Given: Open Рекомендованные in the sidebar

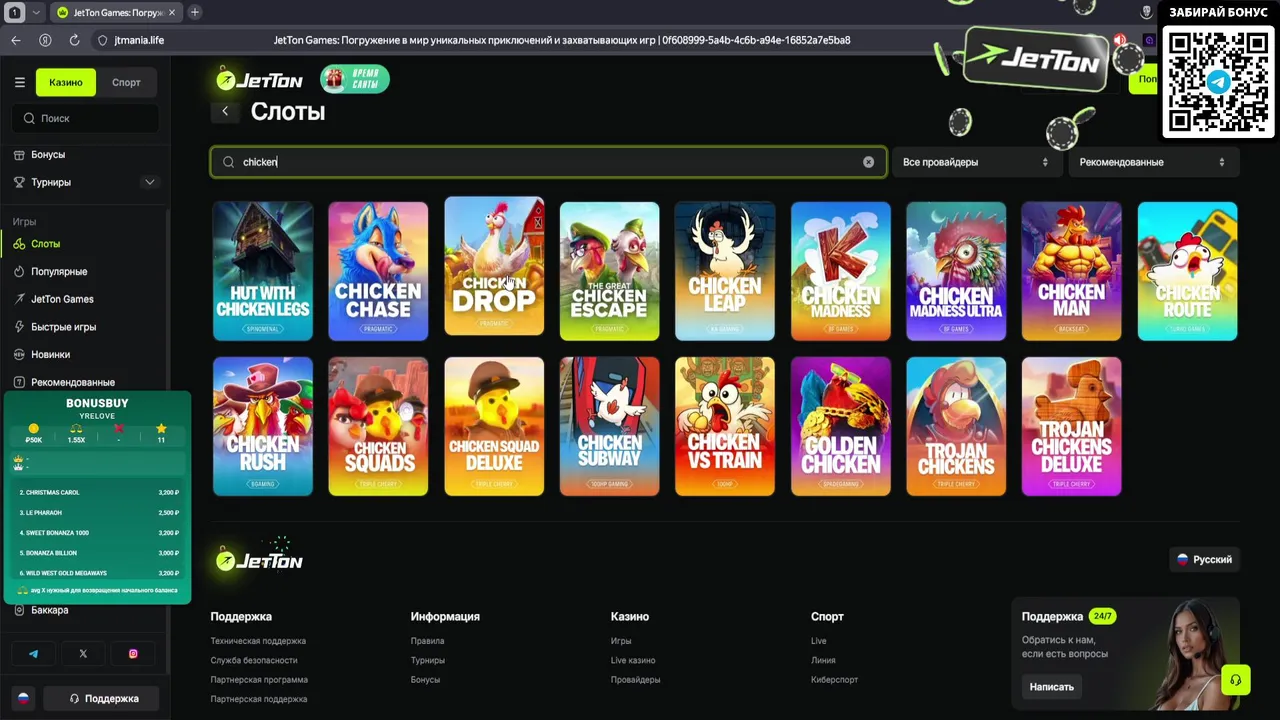Looking at the screenshot, I should click(72, 382).
